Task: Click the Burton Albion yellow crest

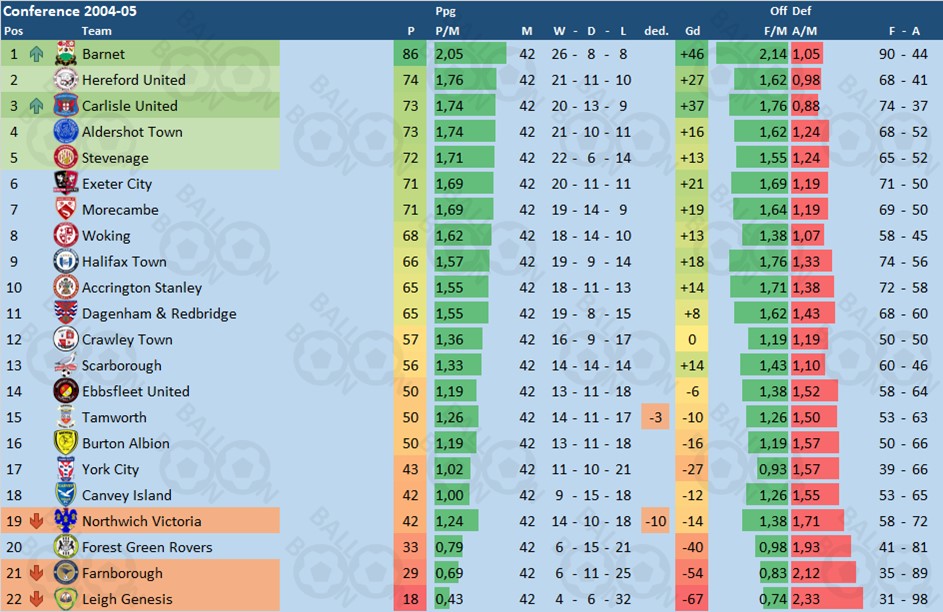Action: coord(66,443)
